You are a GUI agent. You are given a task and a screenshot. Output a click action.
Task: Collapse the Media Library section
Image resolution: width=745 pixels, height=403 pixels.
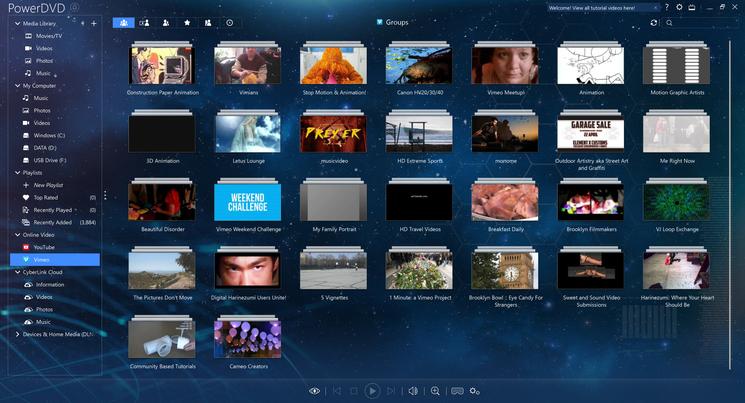[18, 23]
